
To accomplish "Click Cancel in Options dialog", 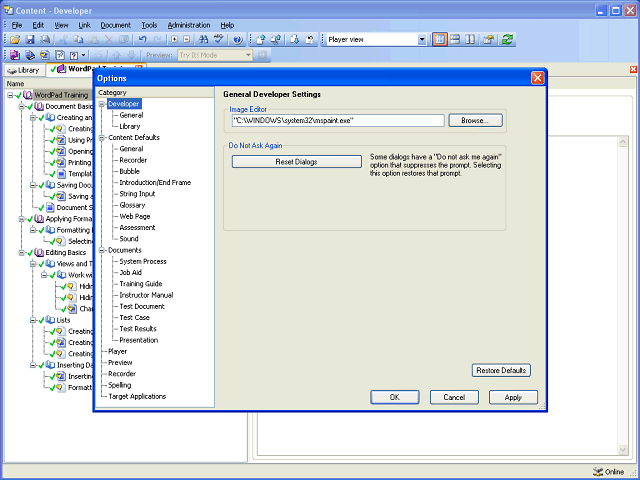I will point(454,397).
